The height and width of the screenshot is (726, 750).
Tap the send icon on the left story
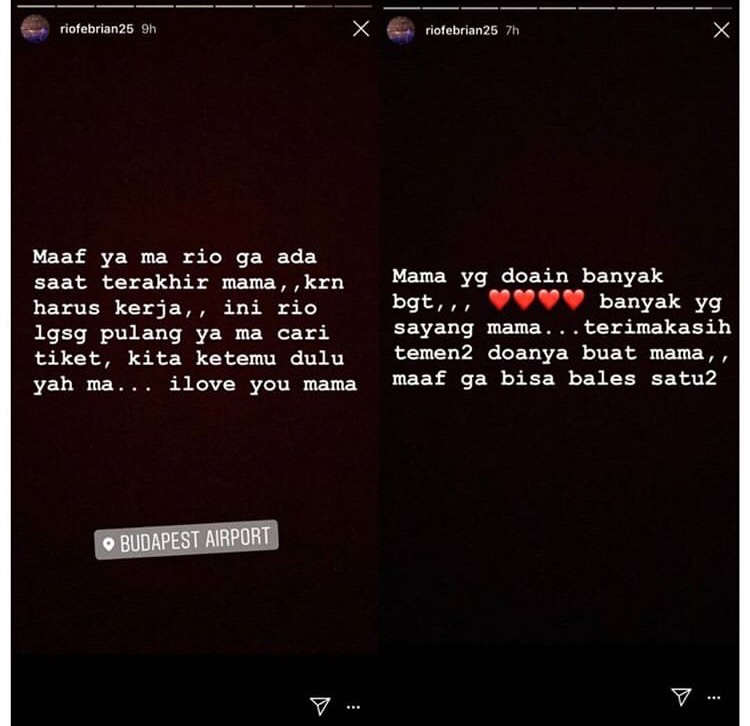320,705
